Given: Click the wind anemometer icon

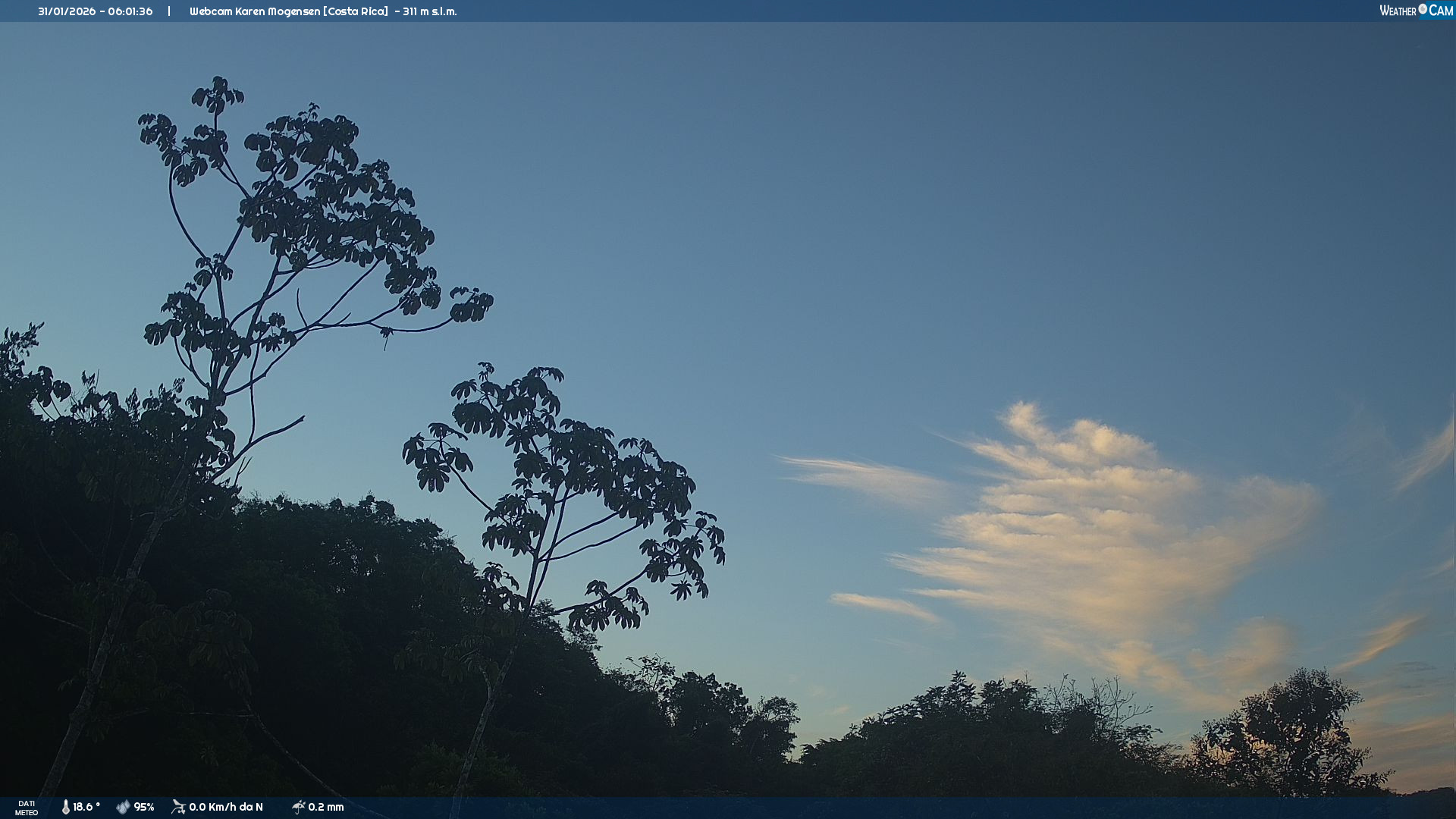Looking at the screenshot, I should (179, 807).
